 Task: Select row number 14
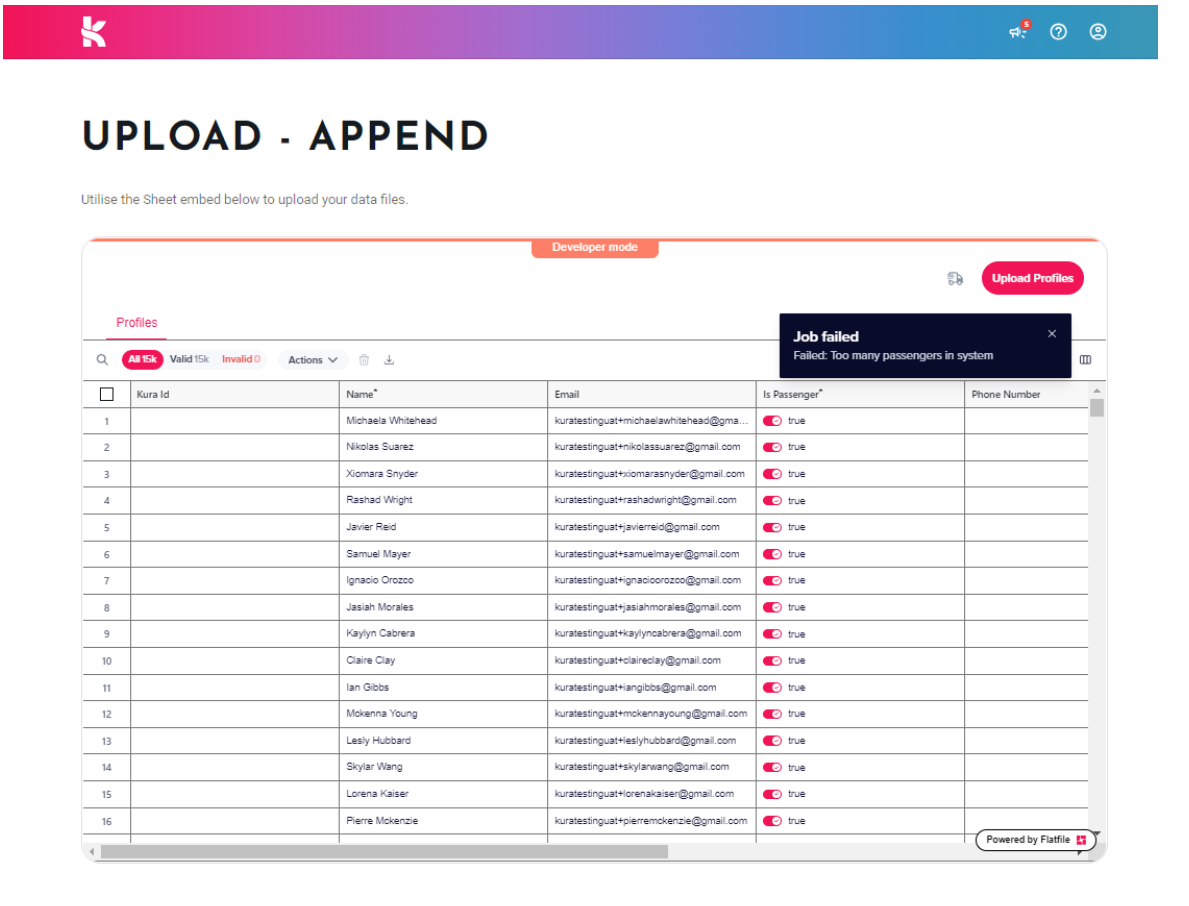106,767
